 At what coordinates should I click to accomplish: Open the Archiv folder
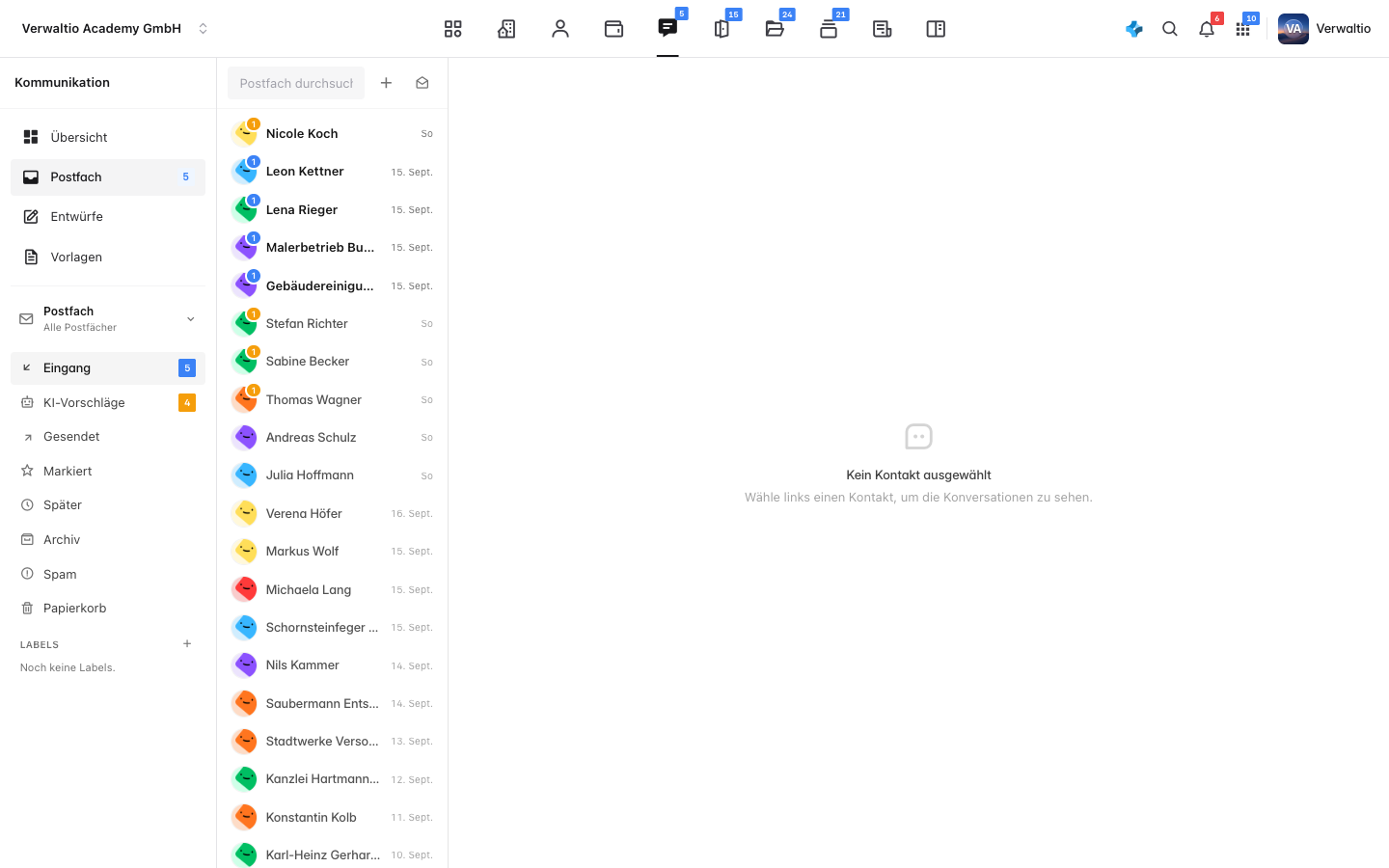pyautogui.click(x=108, y=540)
